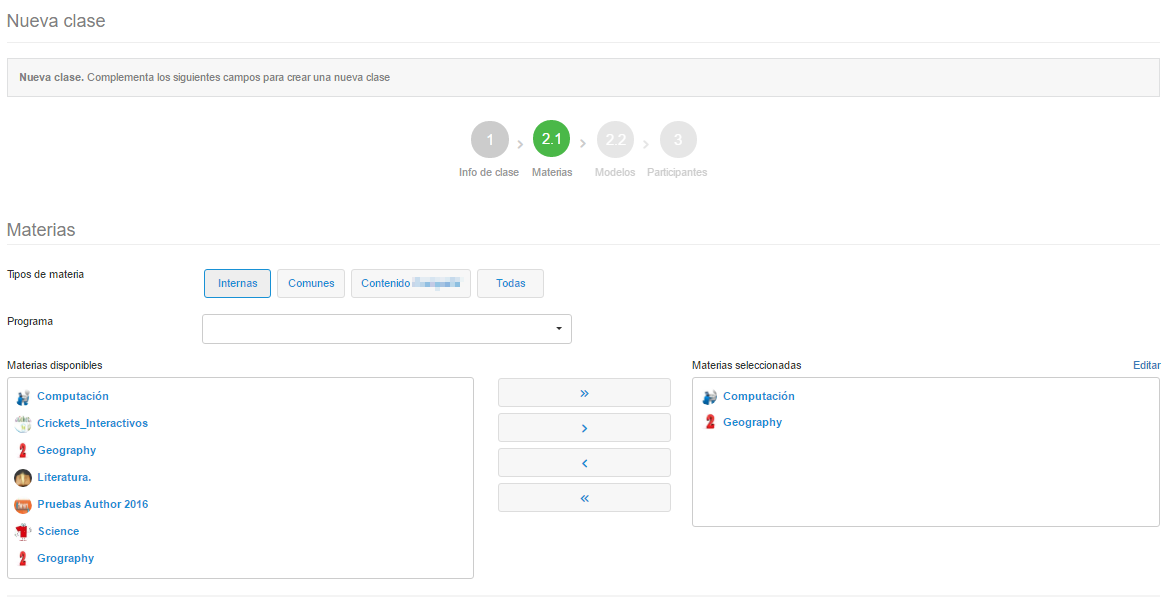Click the Editar link above selected subjects
Screen dimensions: 1171x597
[x=1146, y=365]
